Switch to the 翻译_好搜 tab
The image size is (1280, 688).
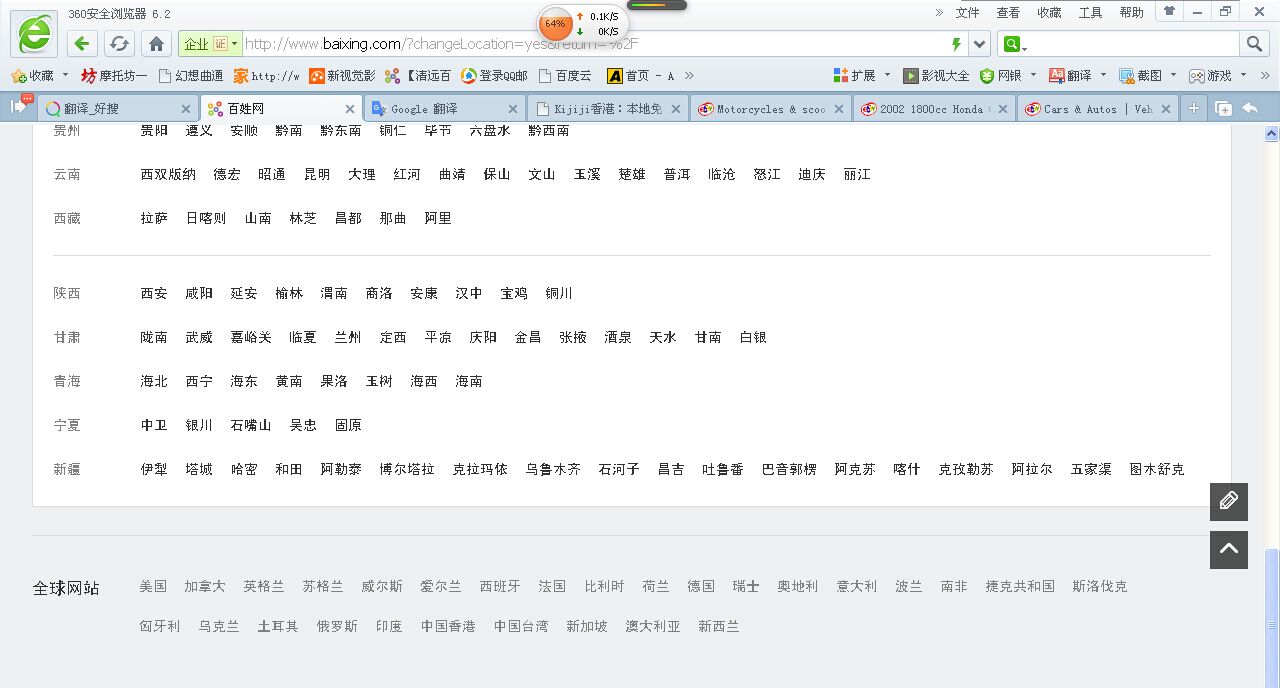coord(116,108)
